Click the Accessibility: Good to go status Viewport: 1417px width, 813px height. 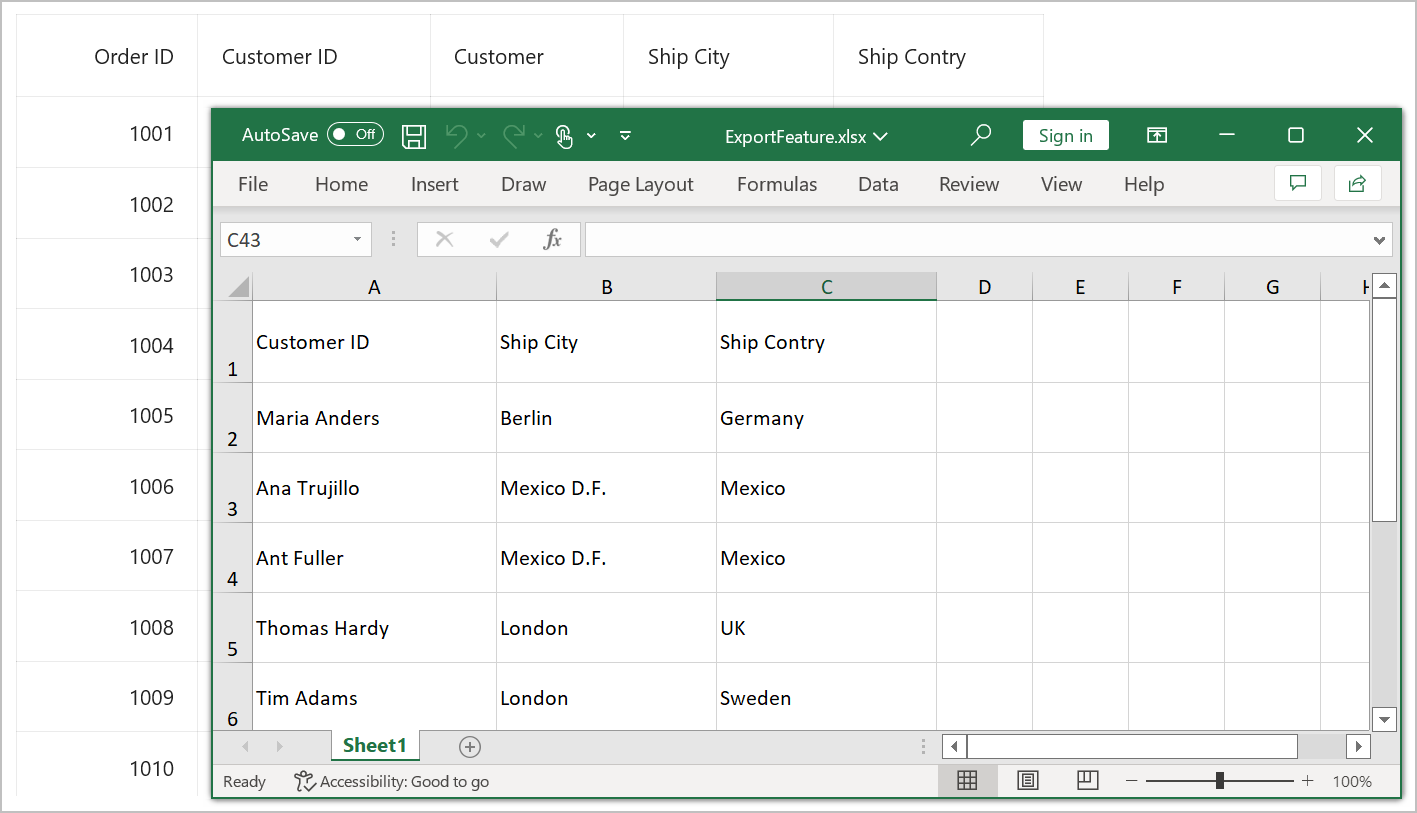391,782
